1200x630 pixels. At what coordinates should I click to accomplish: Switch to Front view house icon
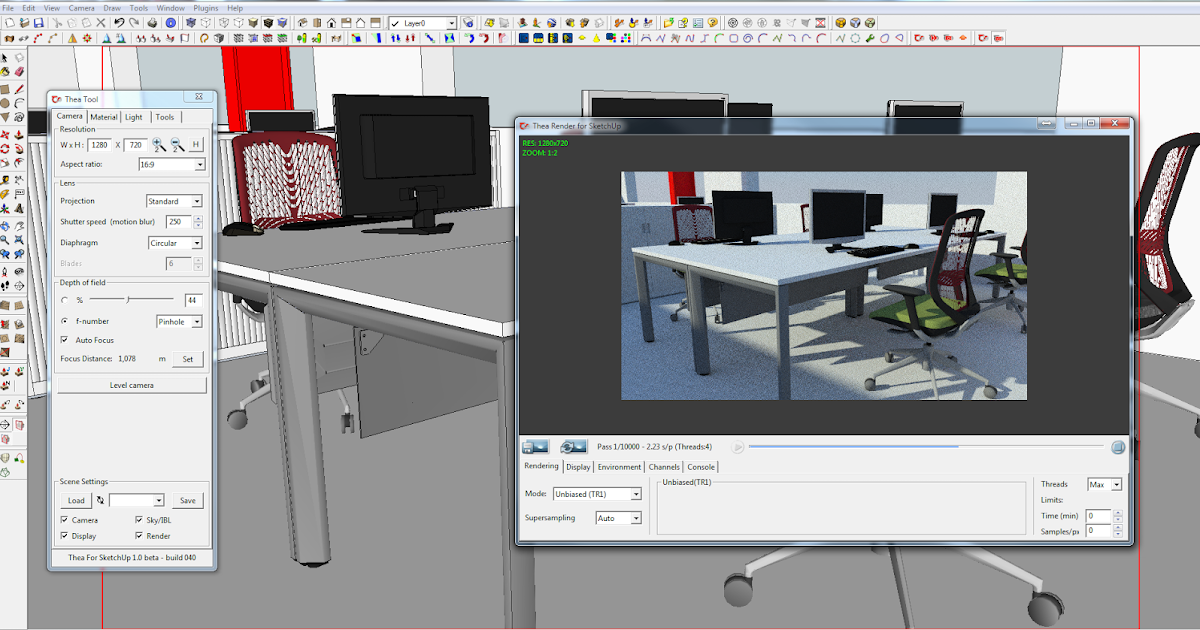pos(331,22)
